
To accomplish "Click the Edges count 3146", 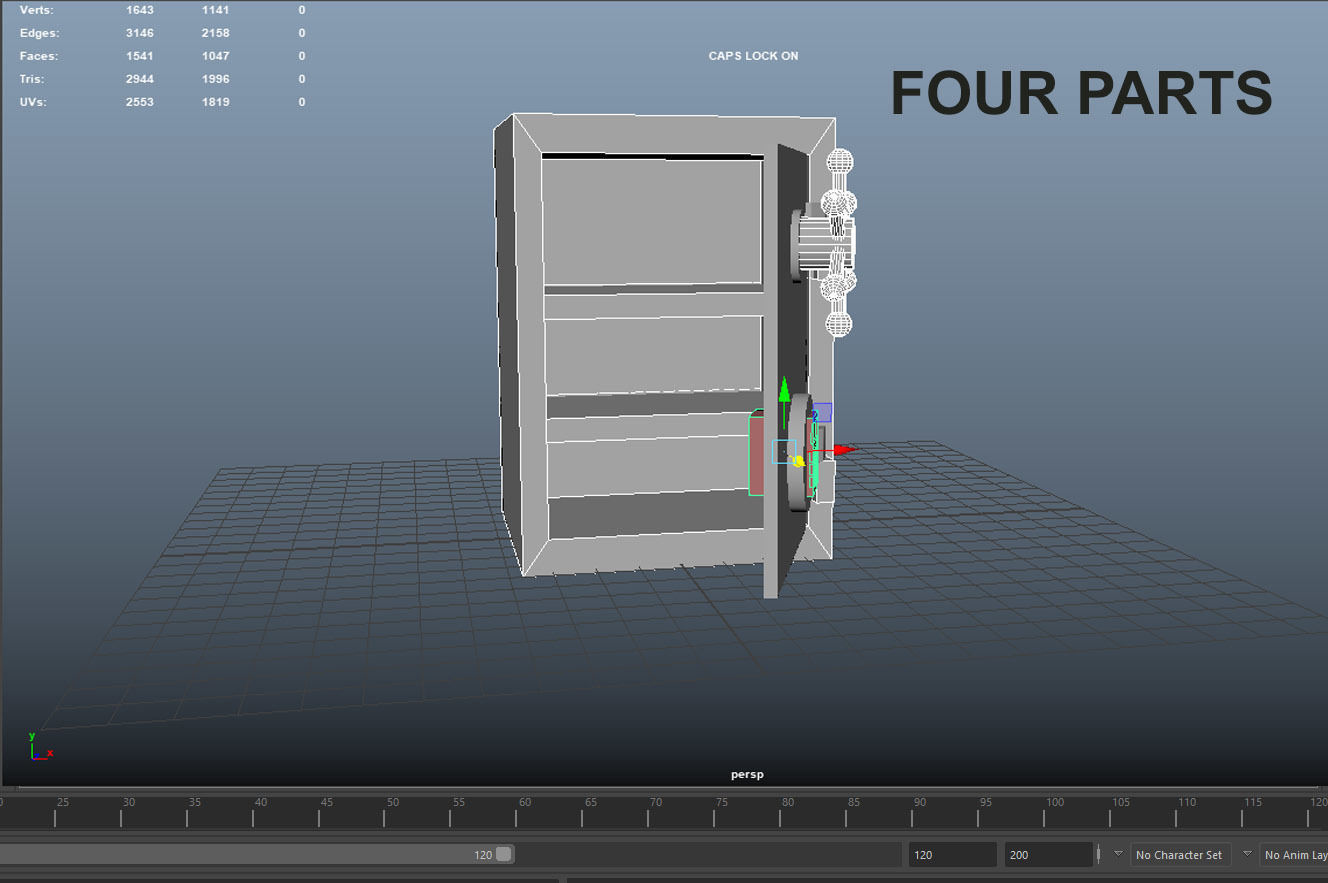I will pos(140,33).
